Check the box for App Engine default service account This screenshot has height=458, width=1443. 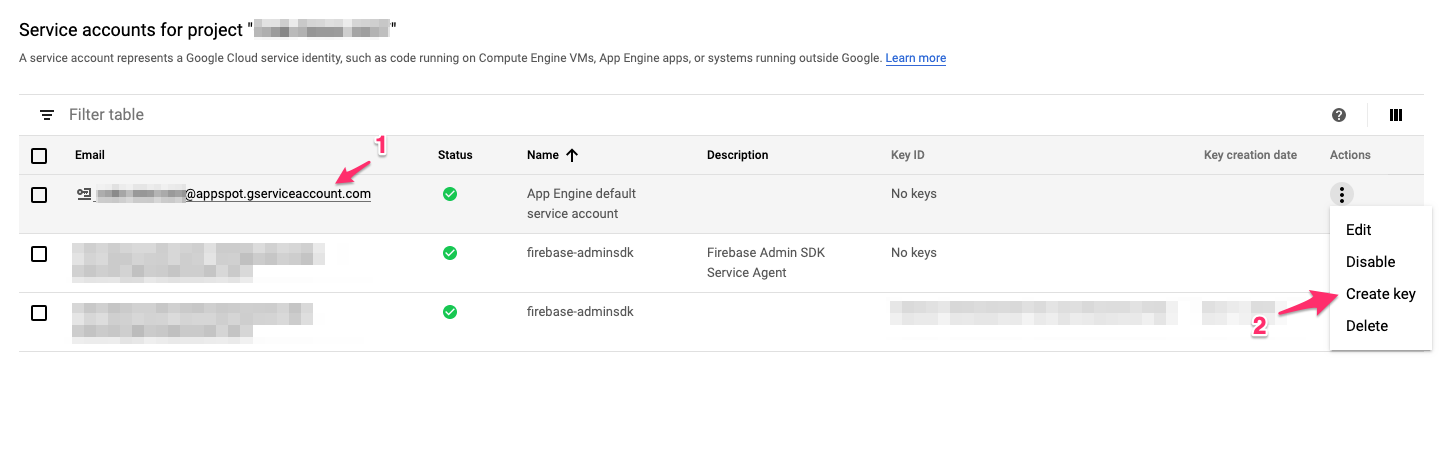pos(39,195)
